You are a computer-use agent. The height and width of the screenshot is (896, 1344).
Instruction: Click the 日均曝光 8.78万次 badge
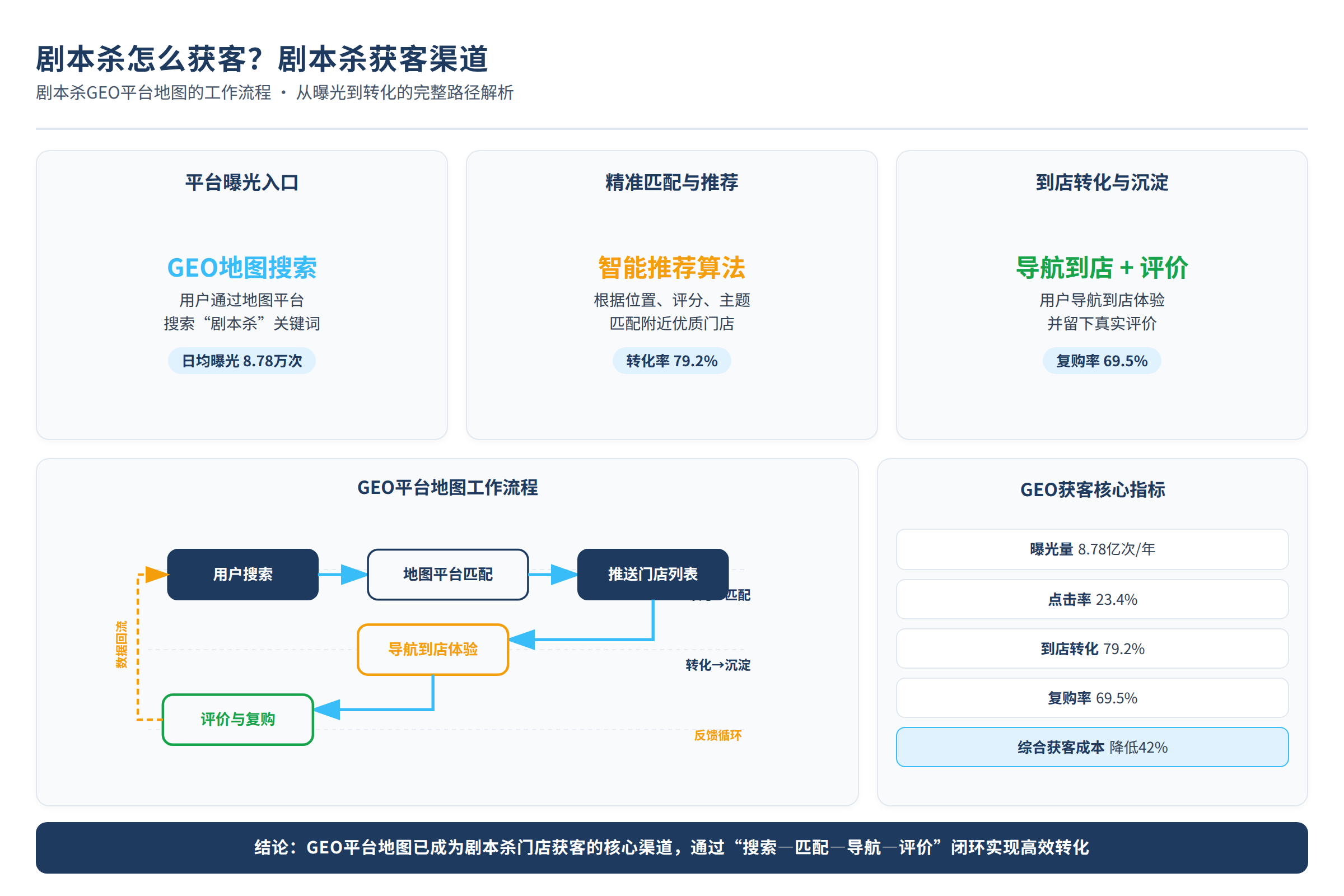pos(242,361)
